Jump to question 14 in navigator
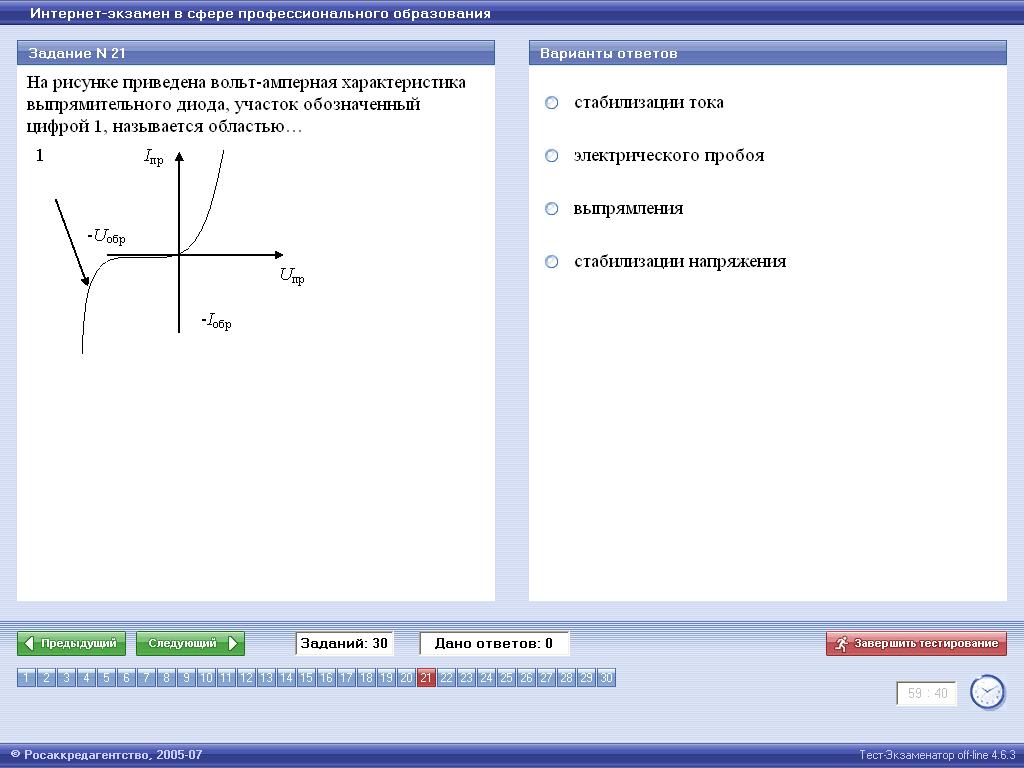The image size is (1024, 768). 286,678
